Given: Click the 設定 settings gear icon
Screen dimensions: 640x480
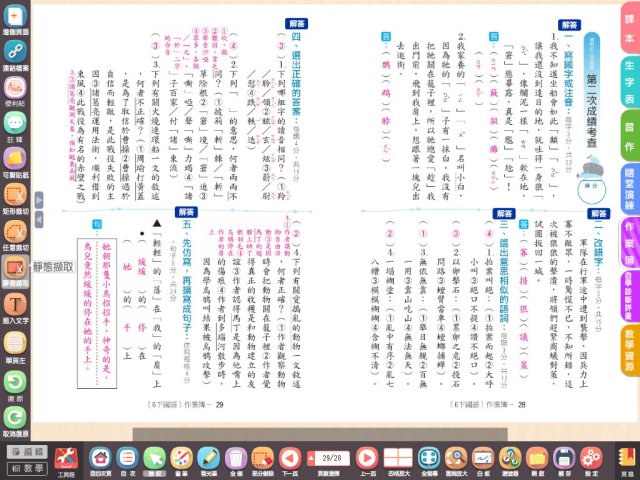Looking at the screenshot, I should click(592, 456).
